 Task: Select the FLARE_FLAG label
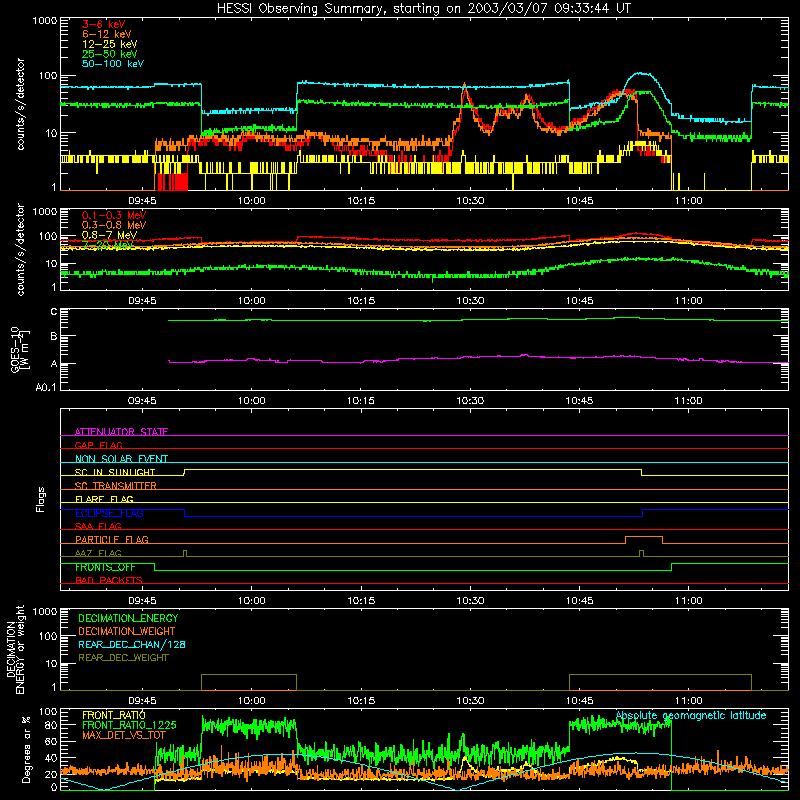coord(104,499)
